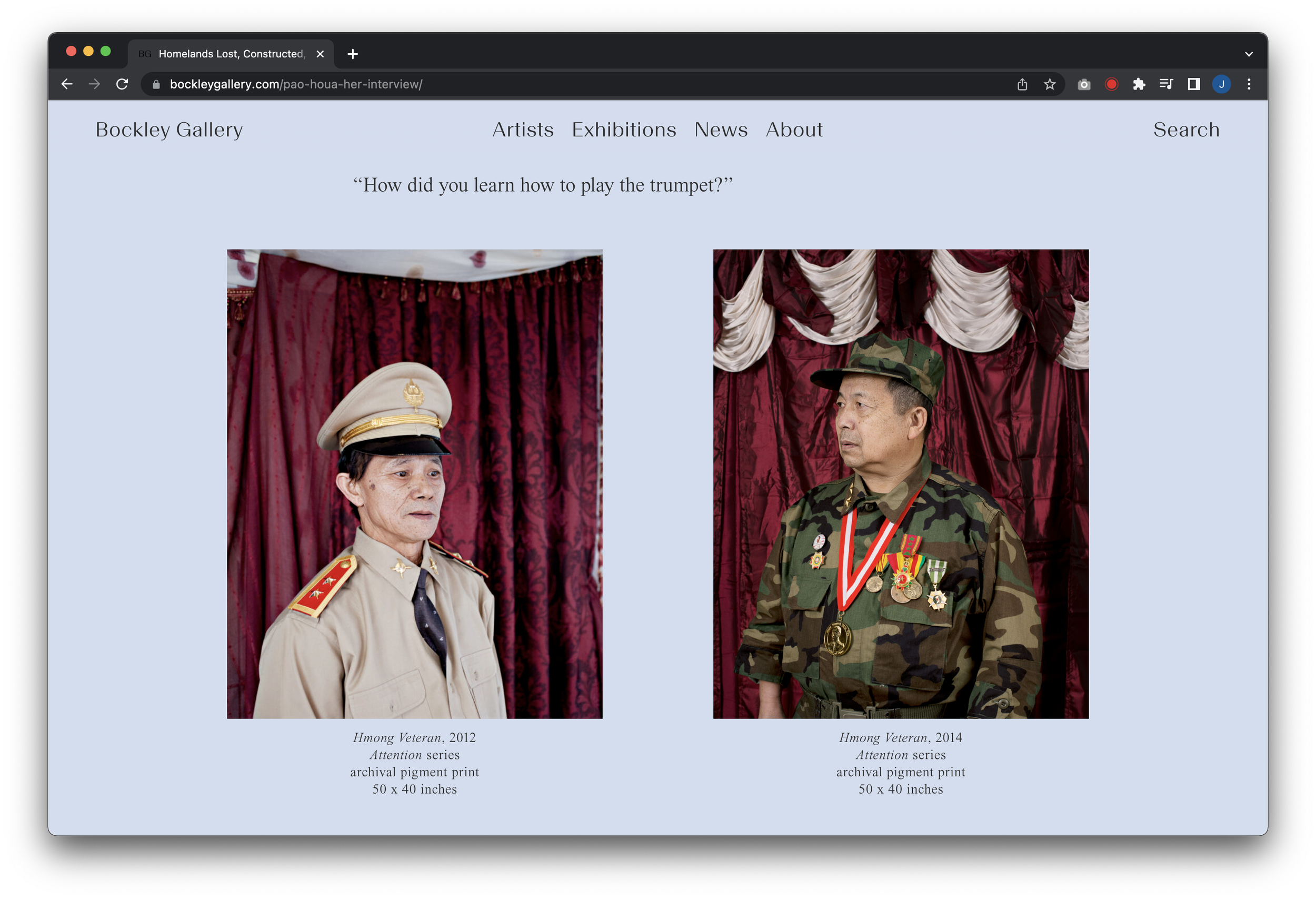Click the Bockley Gallery home link
This screenshot has width=1316, height=899.
click(x=169, y=130)
